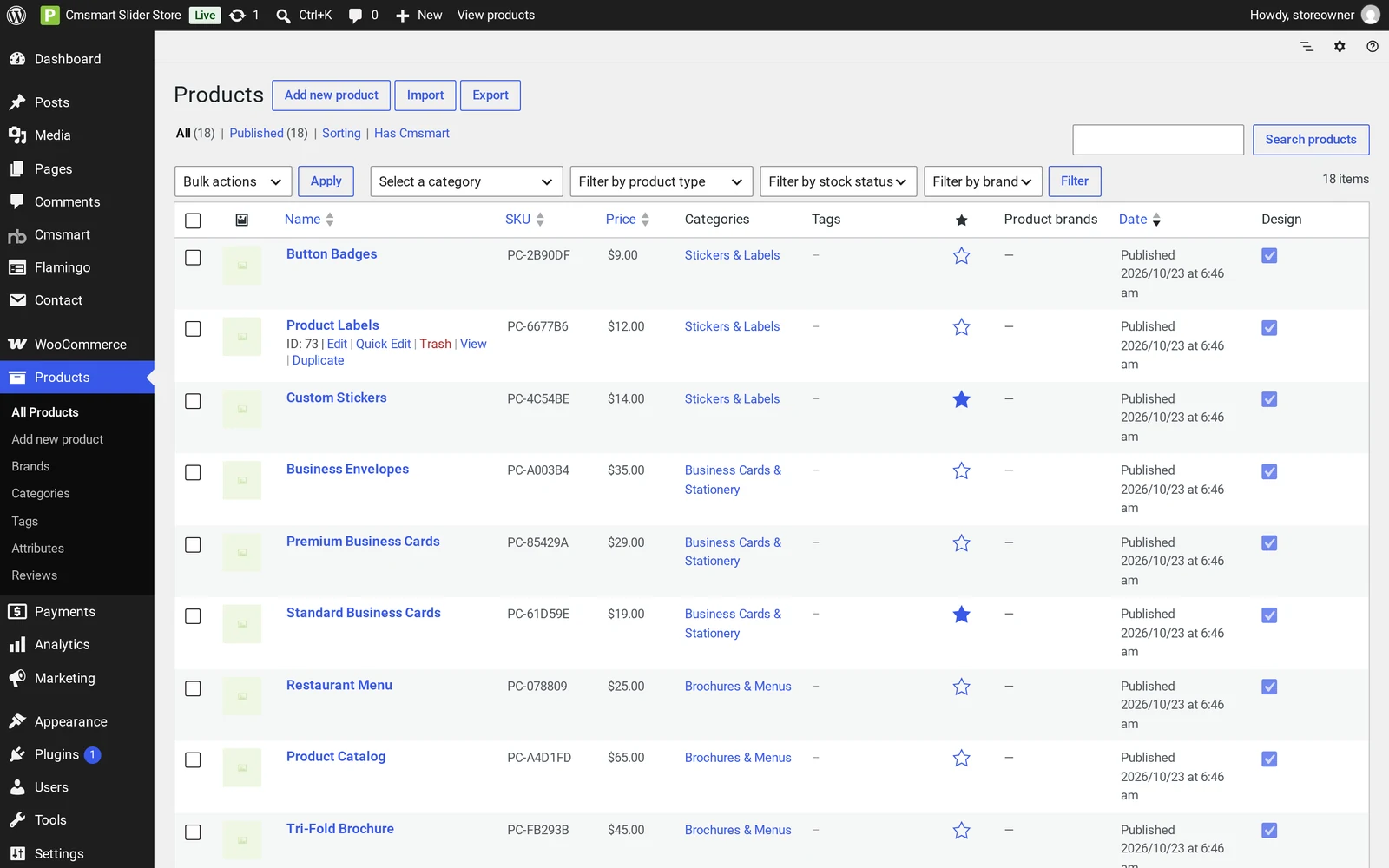Toggle featured star for Custom Stickers
This screenshot has width=1389, height=868.
click(x=961, y=399)
